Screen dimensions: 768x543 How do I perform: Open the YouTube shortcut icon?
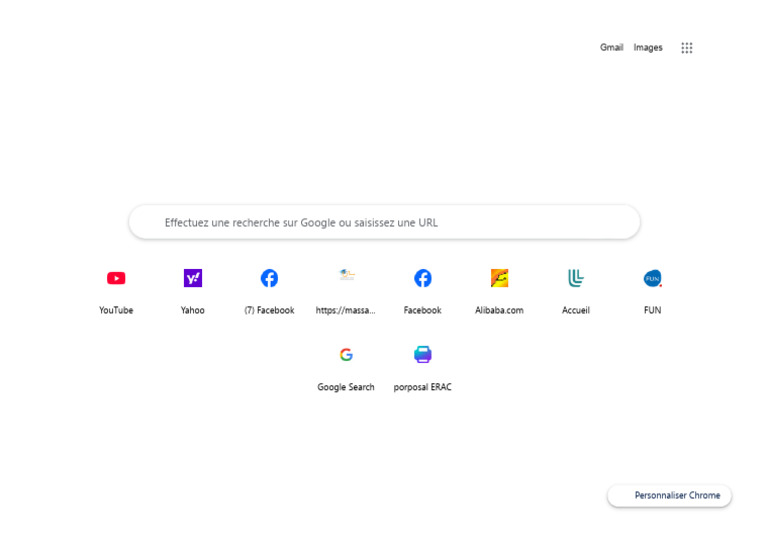click(116, 279)
